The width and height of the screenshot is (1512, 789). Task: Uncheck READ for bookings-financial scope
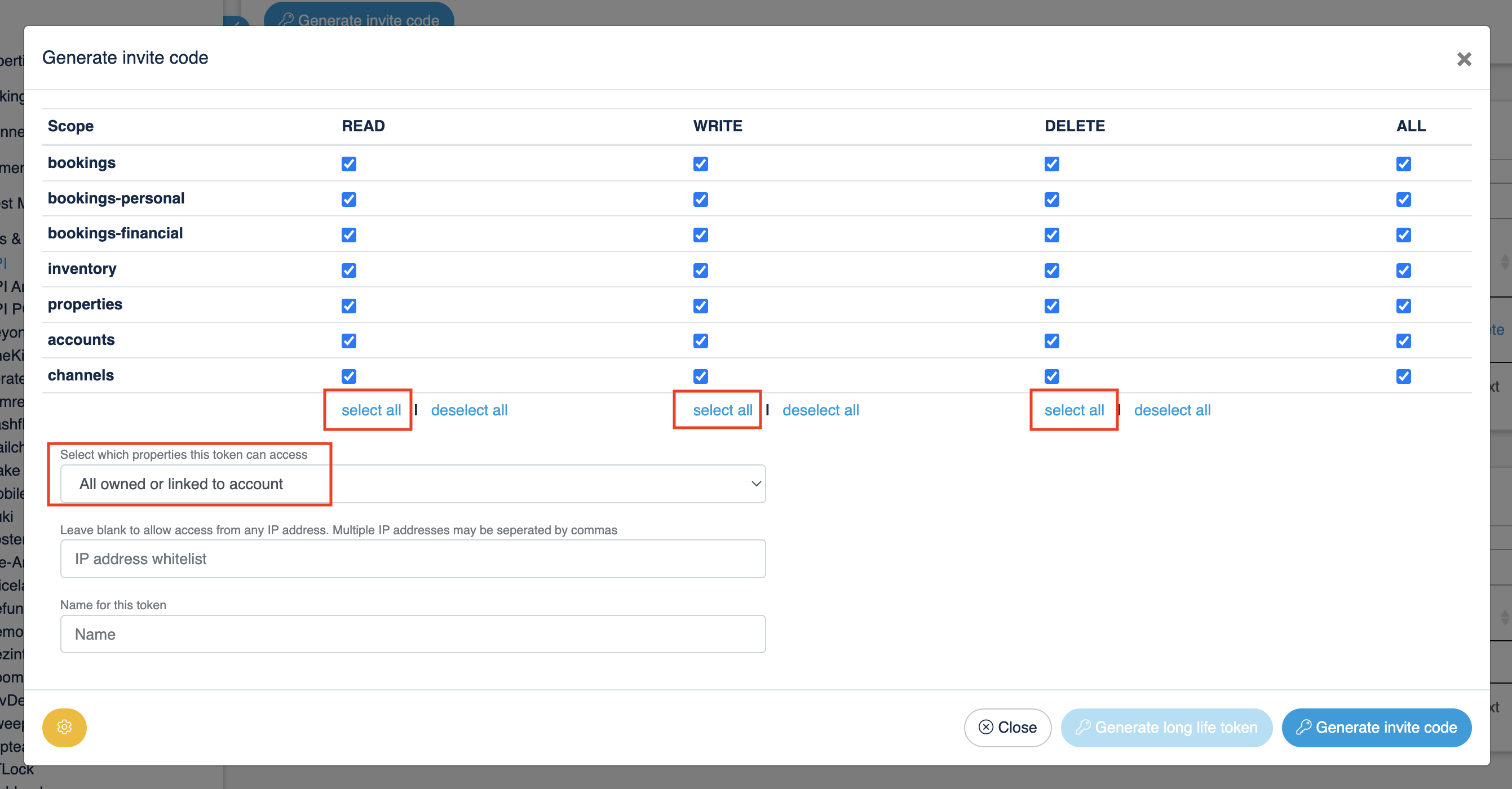[348, 234]
